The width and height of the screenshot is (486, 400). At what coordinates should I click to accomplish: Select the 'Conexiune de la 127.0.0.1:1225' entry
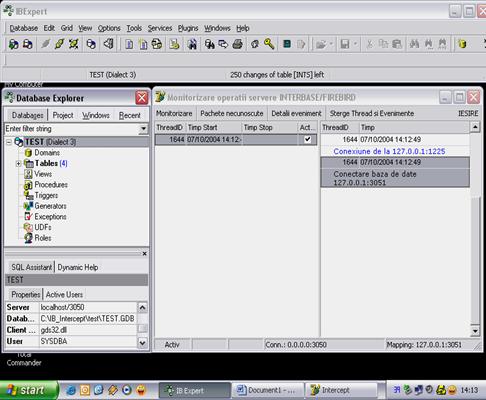(x=389, y=151)
